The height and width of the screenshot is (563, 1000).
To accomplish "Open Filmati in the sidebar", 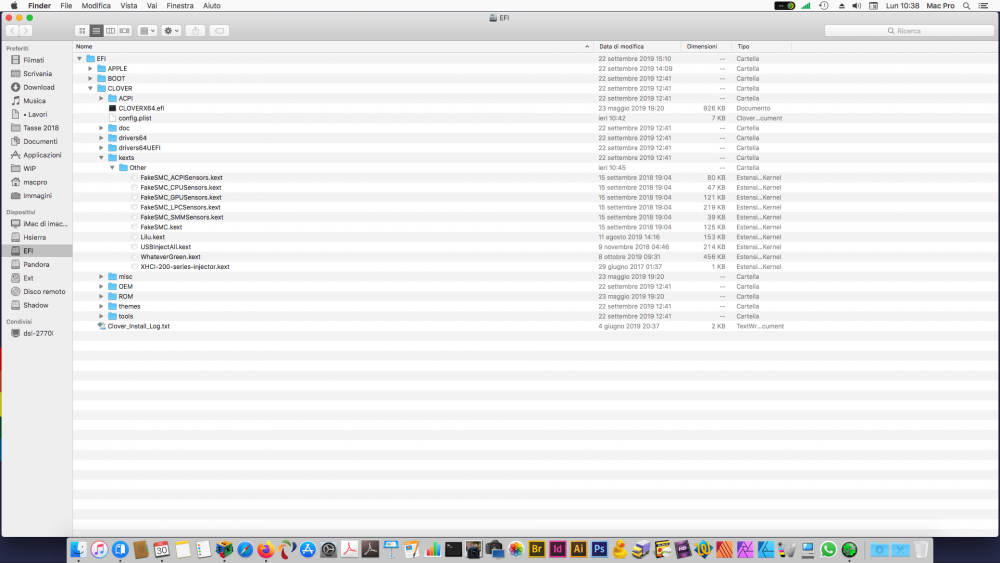I will pos(34,60).
